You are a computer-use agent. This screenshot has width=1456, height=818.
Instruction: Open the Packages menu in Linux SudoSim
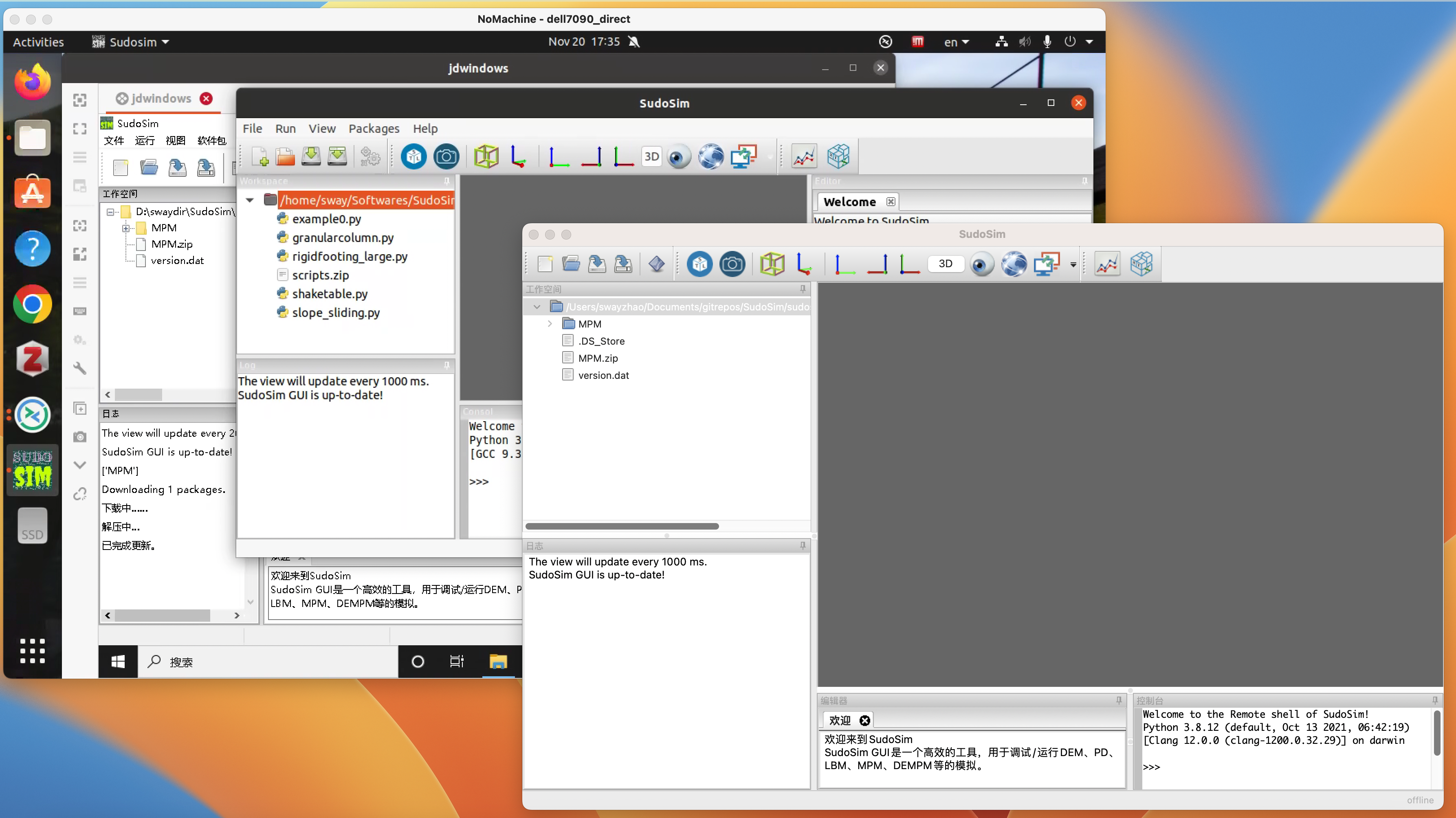(x=374, y=128)
